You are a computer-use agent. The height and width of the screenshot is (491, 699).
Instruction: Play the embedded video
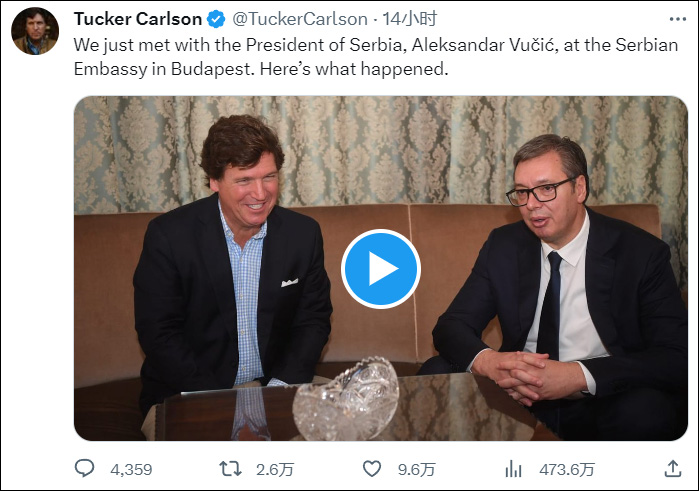(x=381, y=268)
